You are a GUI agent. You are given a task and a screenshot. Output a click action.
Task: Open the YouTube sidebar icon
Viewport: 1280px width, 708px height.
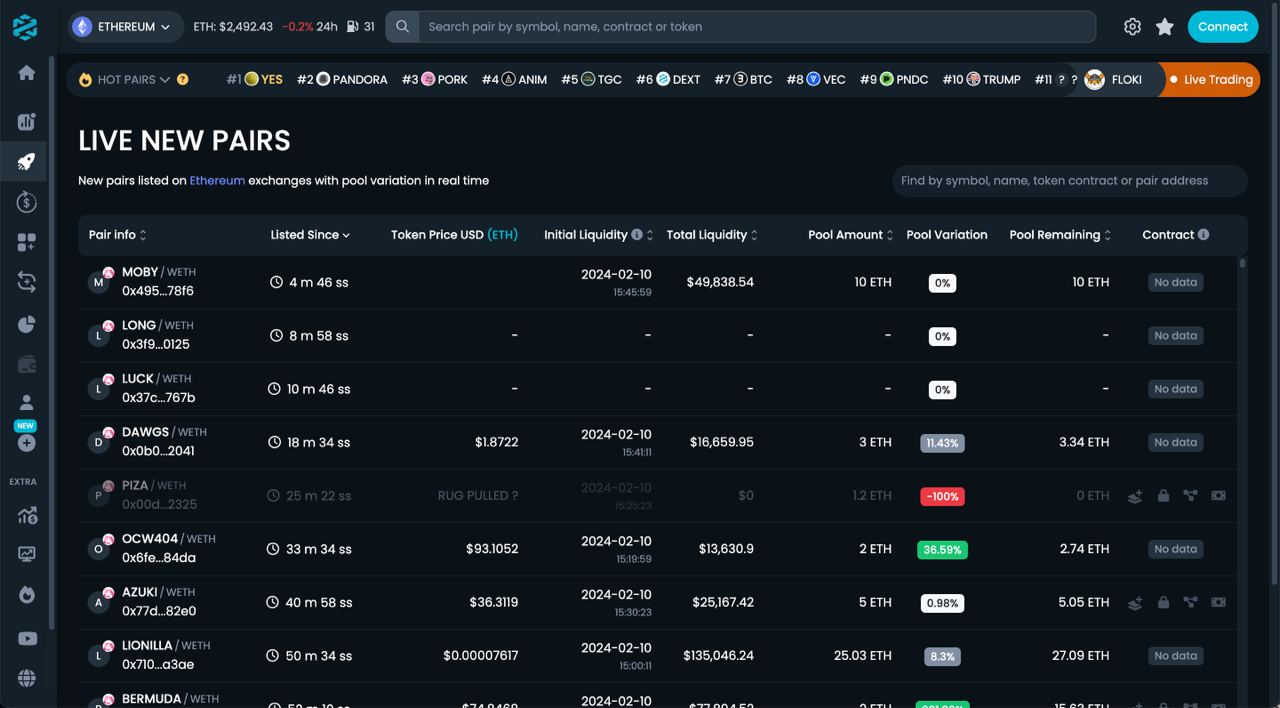click(27, 638)
